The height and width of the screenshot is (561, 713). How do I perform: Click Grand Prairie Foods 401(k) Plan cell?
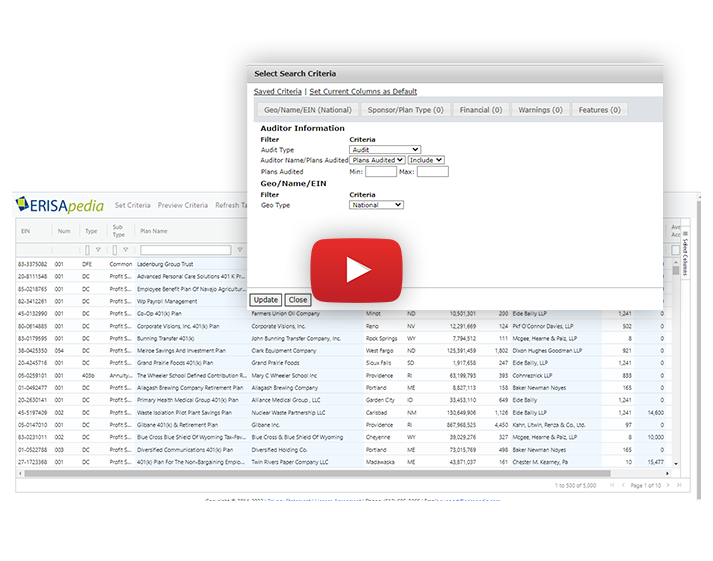pyautogui.click(x=175, y=363)
